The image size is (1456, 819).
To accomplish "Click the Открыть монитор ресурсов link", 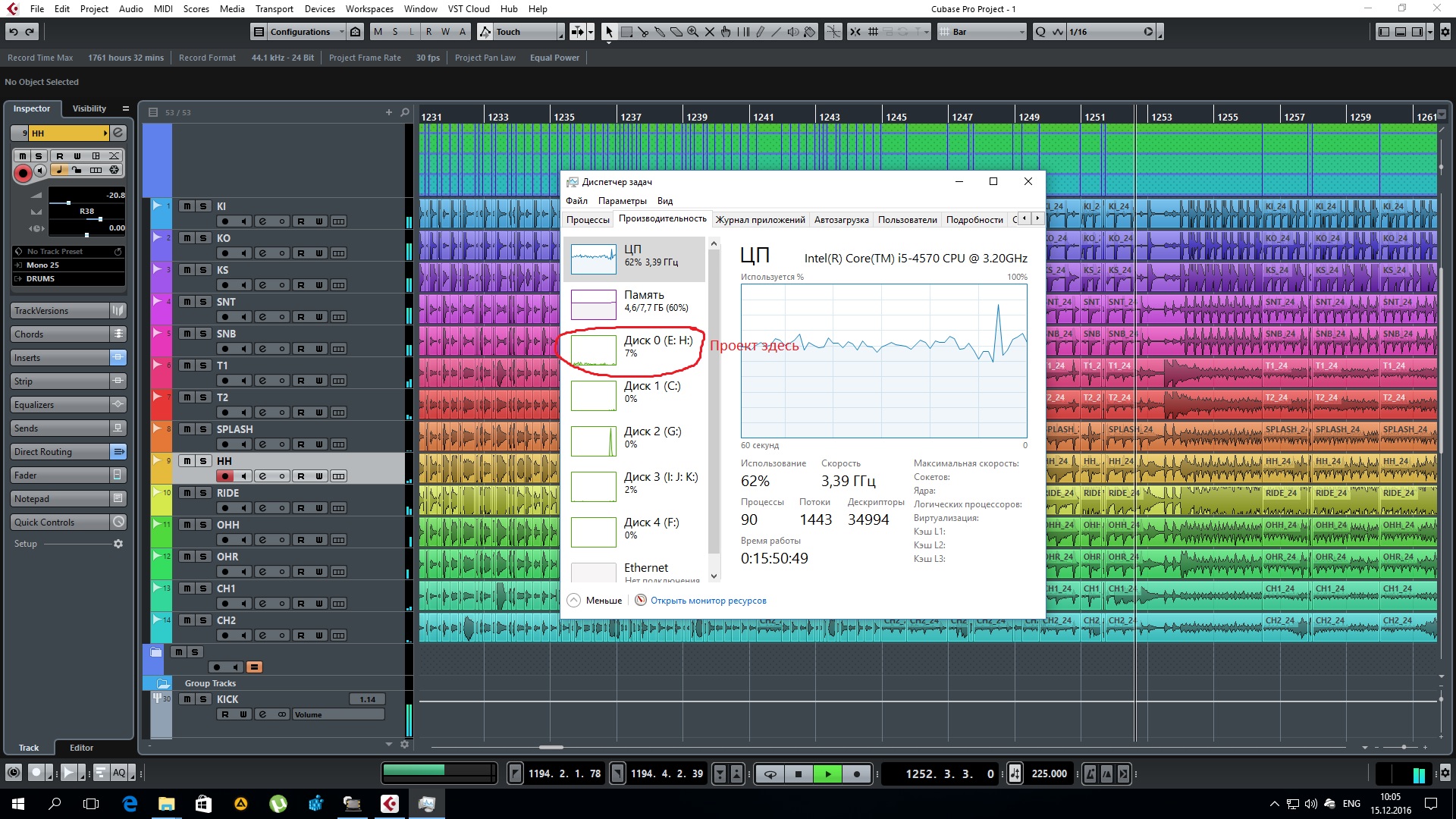I will pos(708,601).
